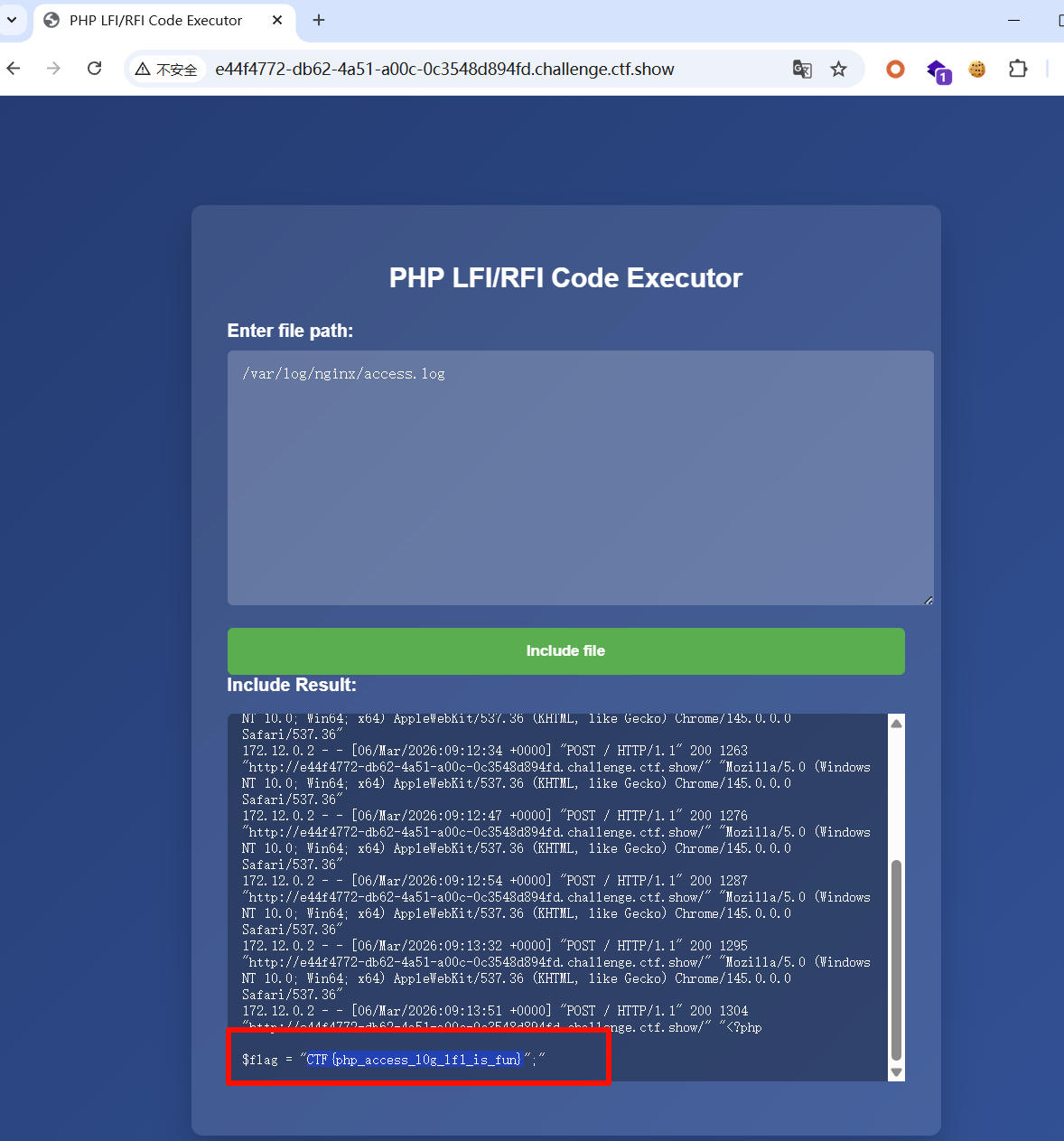Viewport: 1064px width, 1141px height.
Task: Click the browser back arrow
Action: point(14,69)
